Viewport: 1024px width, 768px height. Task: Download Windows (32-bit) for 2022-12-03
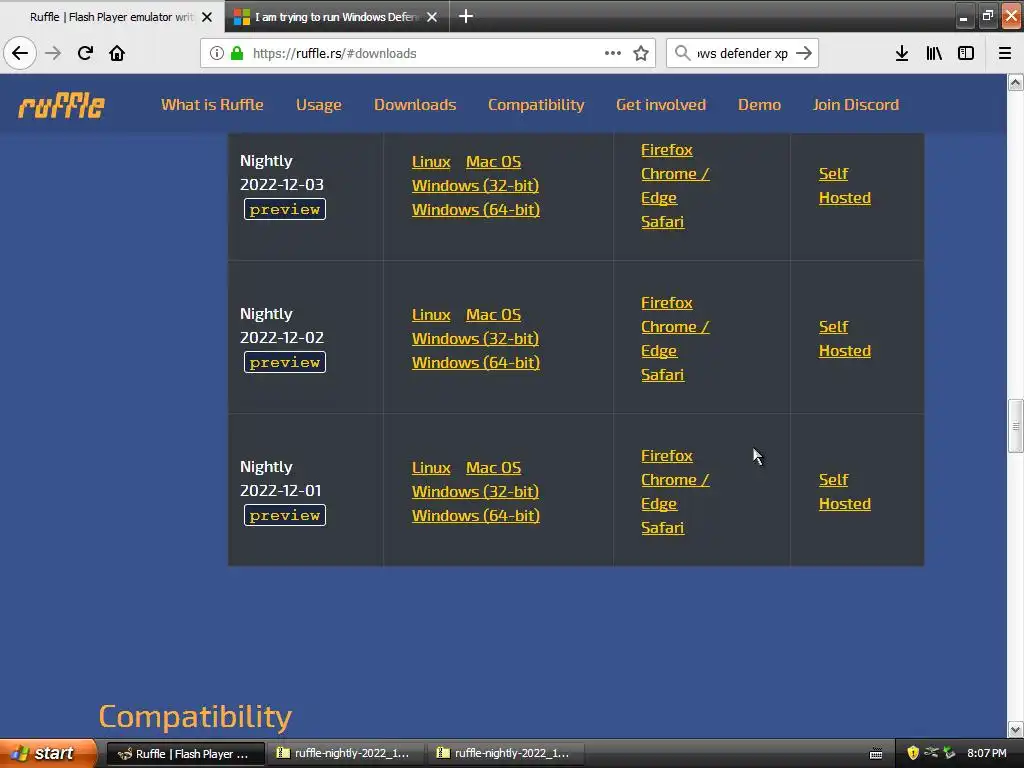point(475,185)
